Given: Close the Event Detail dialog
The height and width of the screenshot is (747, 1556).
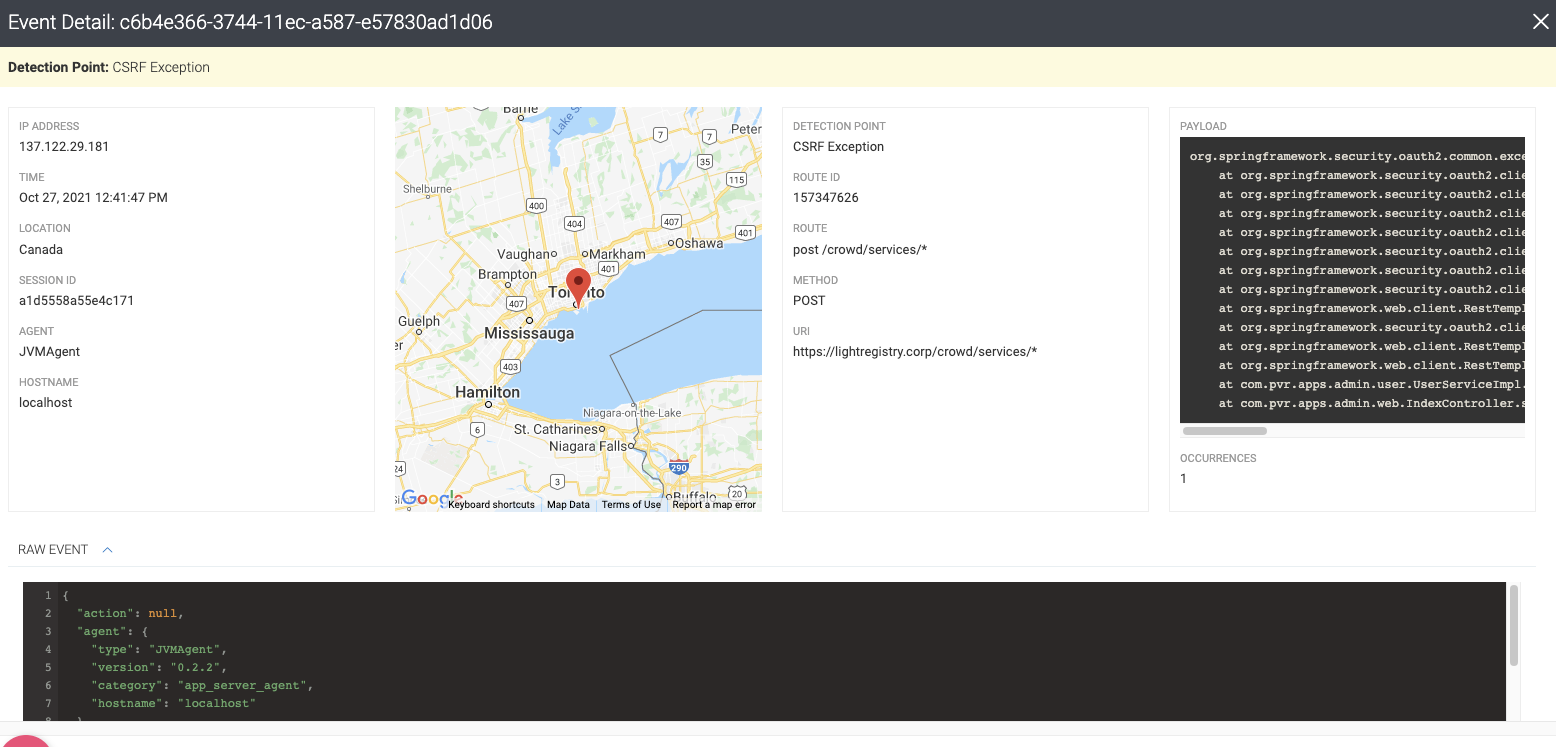Looking at the screenshot, I should pos(1540,22).
